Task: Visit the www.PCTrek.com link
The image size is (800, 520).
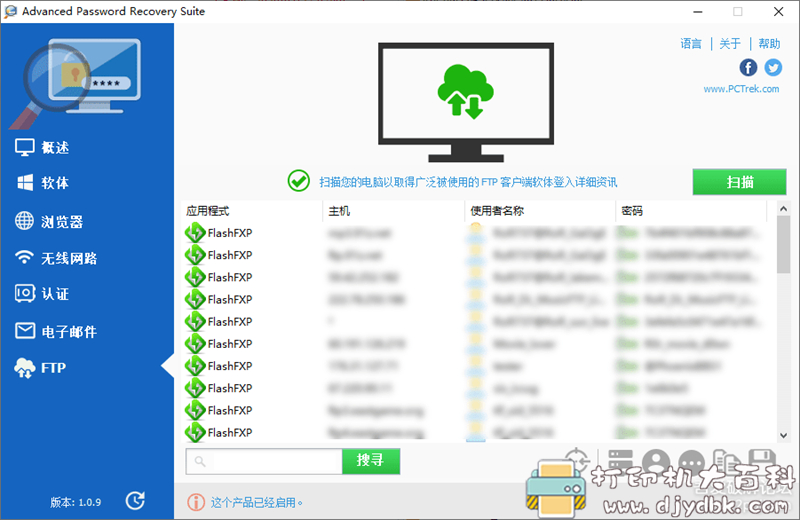Action: point(741,89)
